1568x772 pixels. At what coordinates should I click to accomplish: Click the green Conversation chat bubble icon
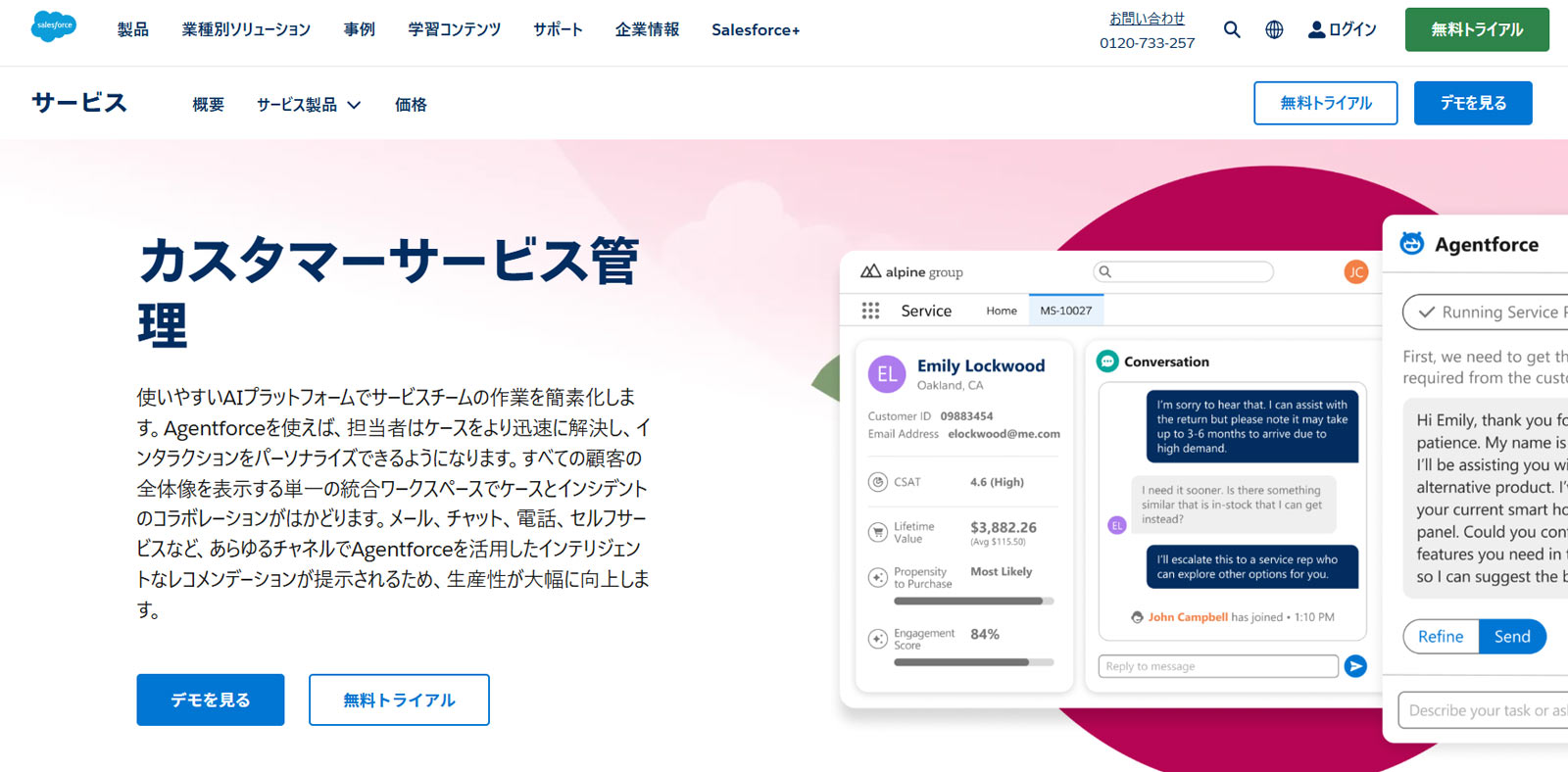[x=1107, y=362]
